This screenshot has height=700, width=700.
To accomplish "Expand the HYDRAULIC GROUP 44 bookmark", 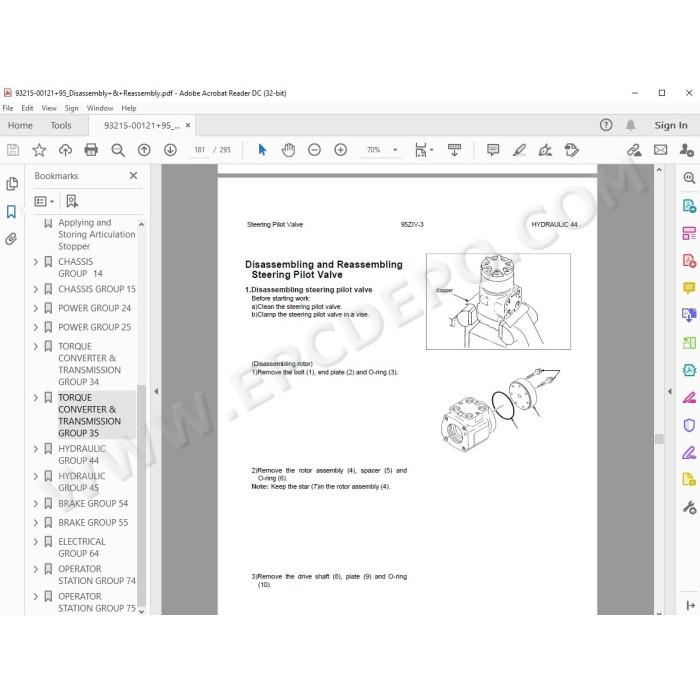I will (36, 449).
